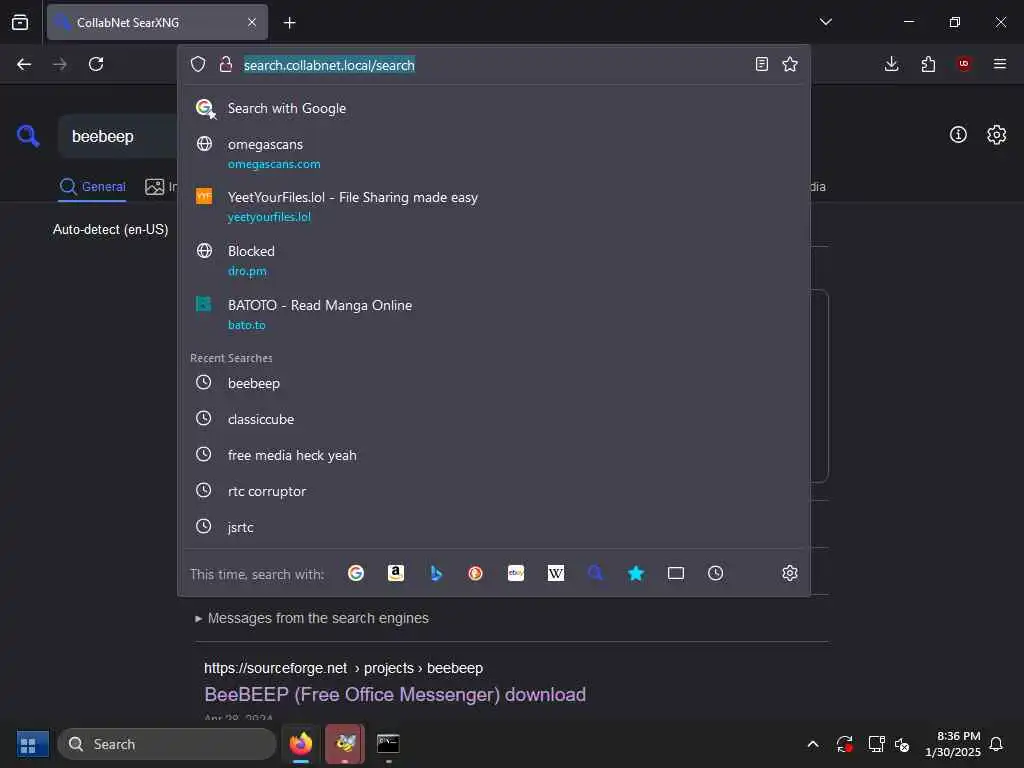Click the sync update tray icon
Viewport: 1024px width, 768px height.
click(844, 744)
